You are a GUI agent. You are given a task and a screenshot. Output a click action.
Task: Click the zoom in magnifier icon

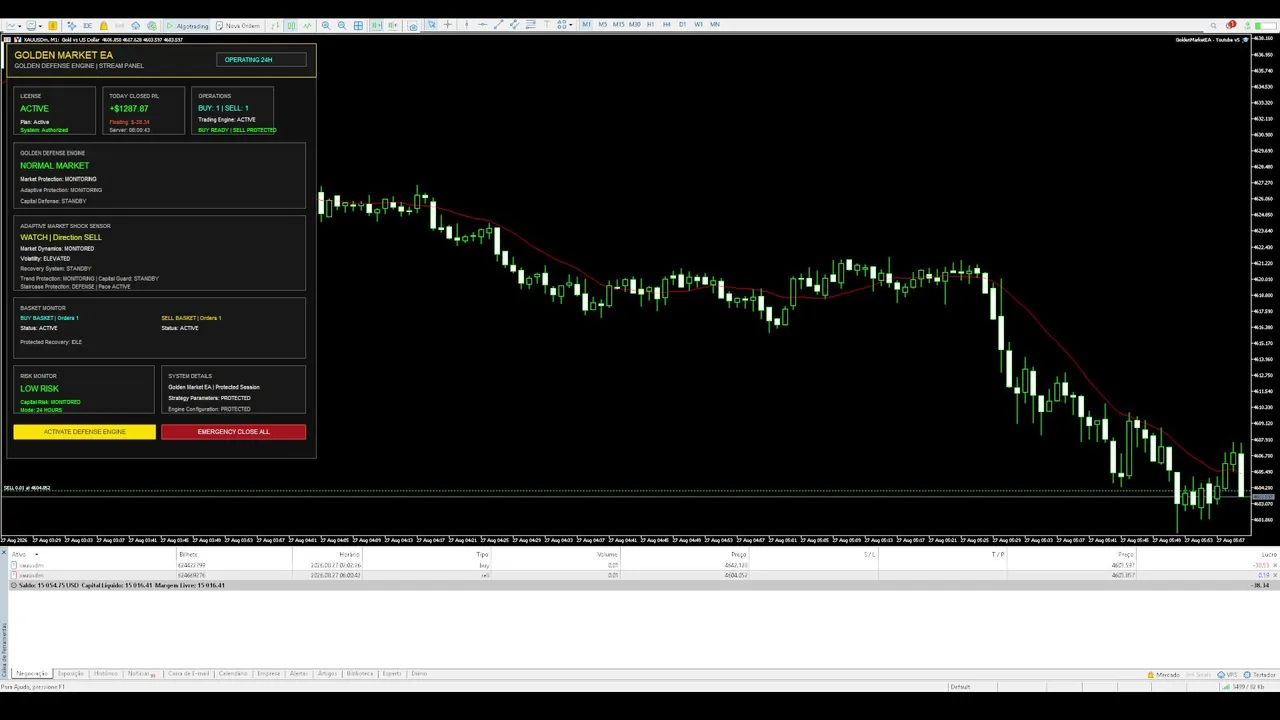pyautogui.click(x=326, y=26)
